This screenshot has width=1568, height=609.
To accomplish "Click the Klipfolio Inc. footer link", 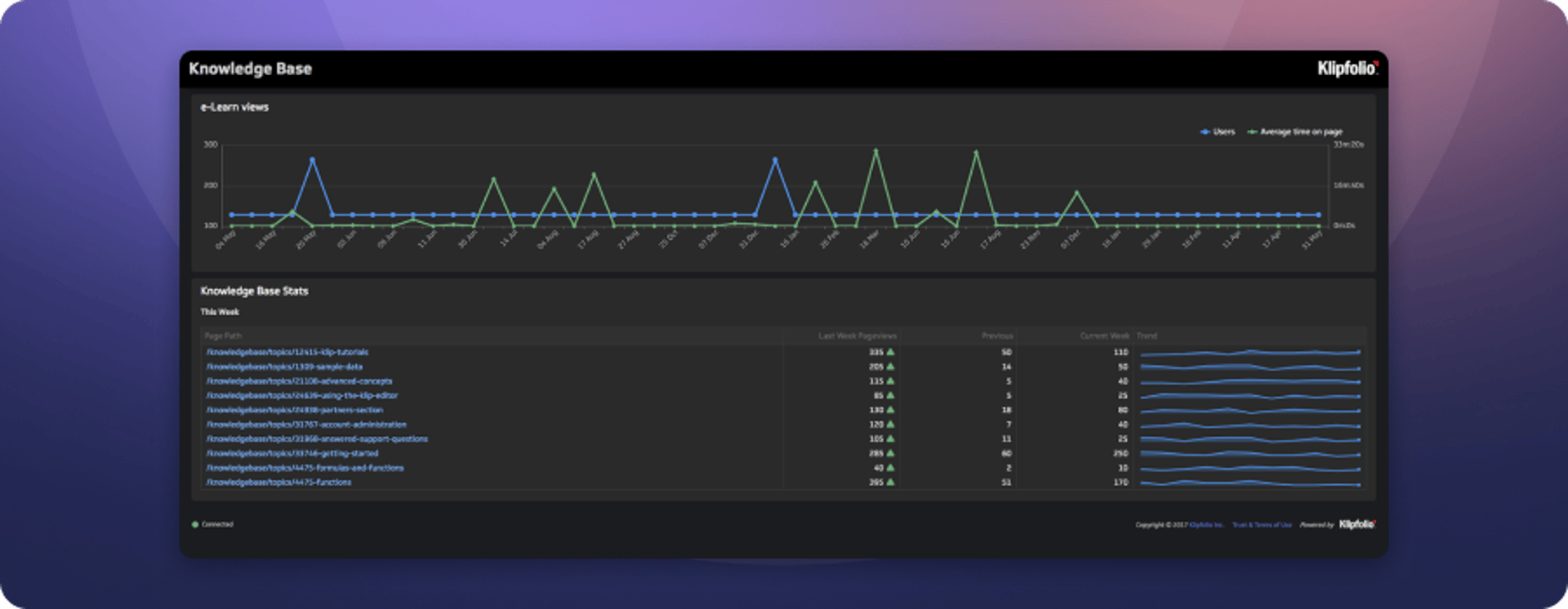I will click(1206, 525).
